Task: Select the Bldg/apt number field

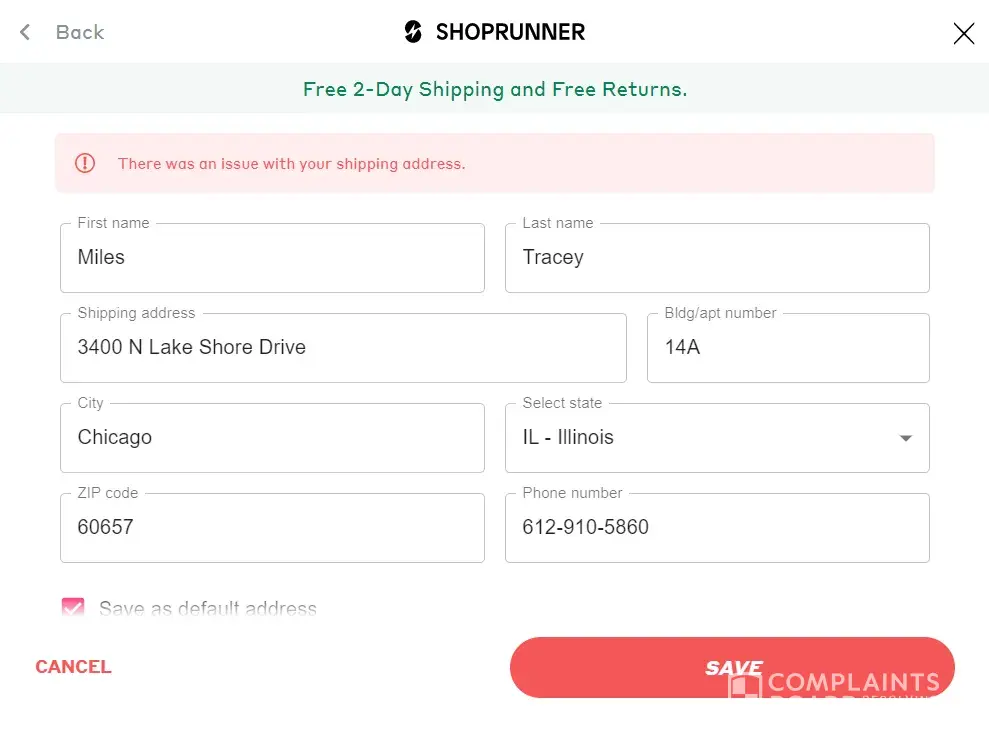Action: pyautogui.click(x=787, y=348)
